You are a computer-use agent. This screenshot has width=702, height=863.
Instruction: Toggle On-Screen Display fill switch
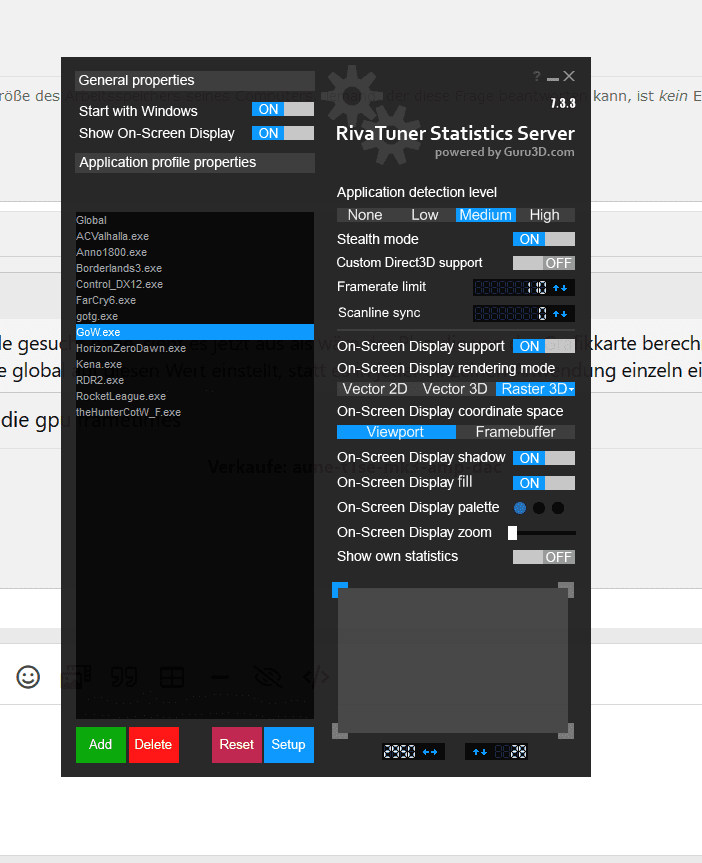pos(544,483)
